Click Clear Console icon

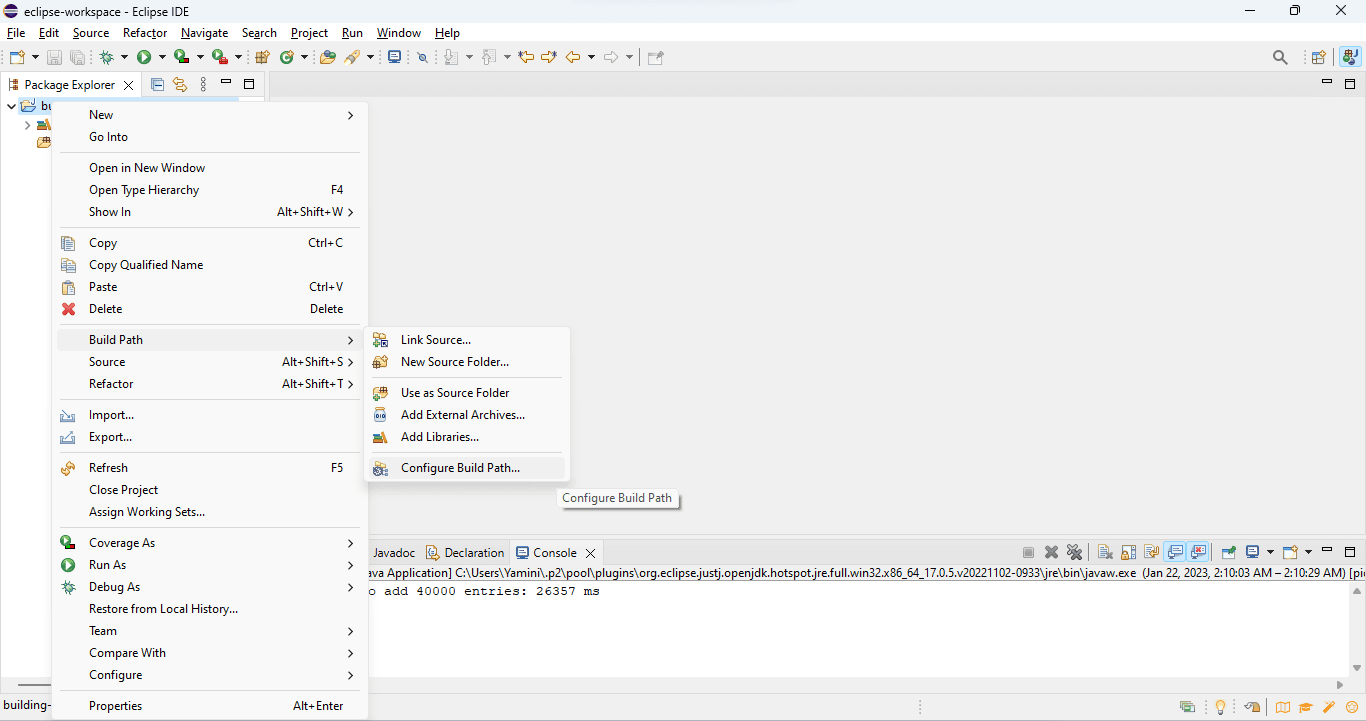1105,552
